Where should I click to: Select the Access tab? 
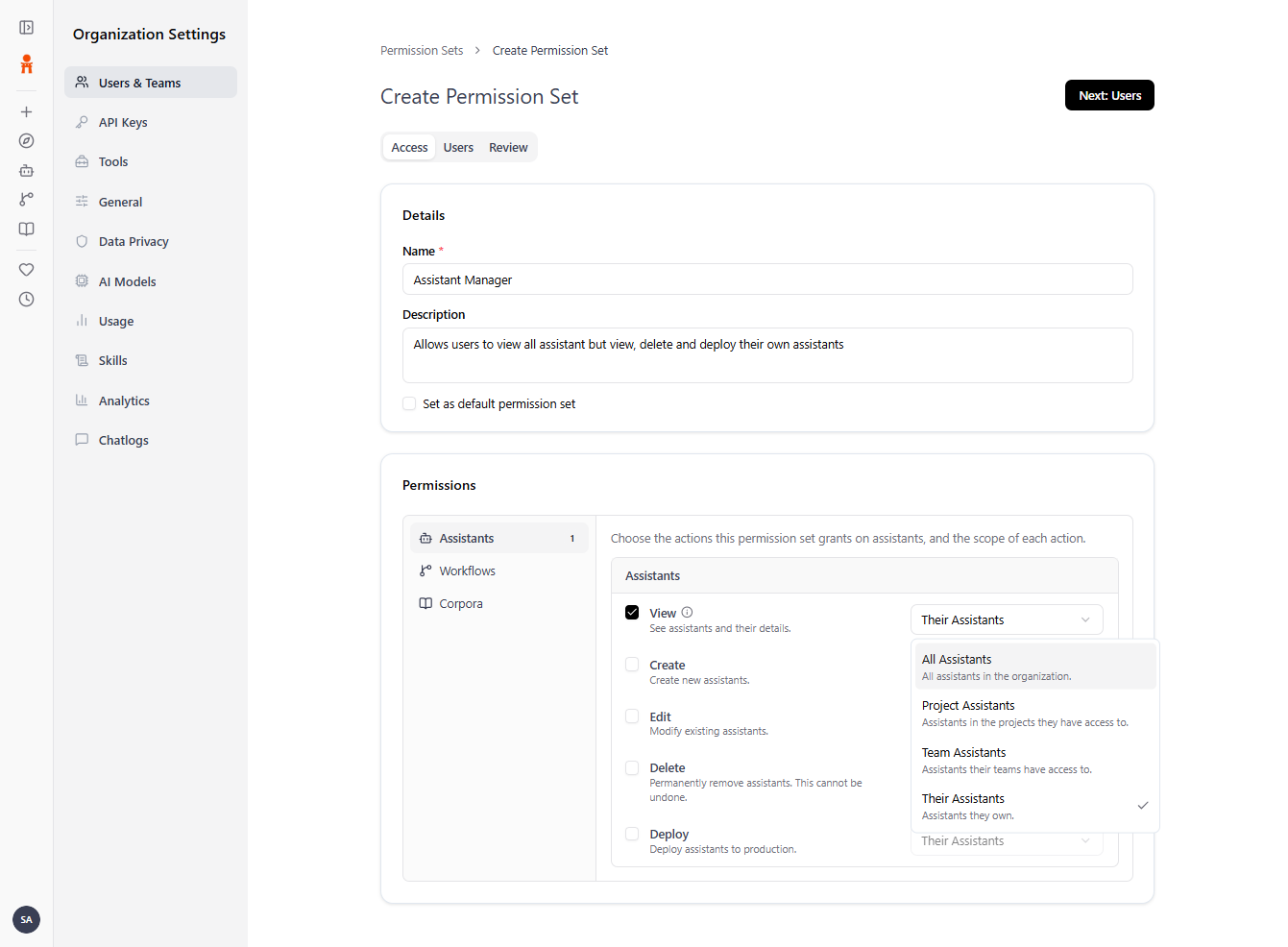point(409,147)
